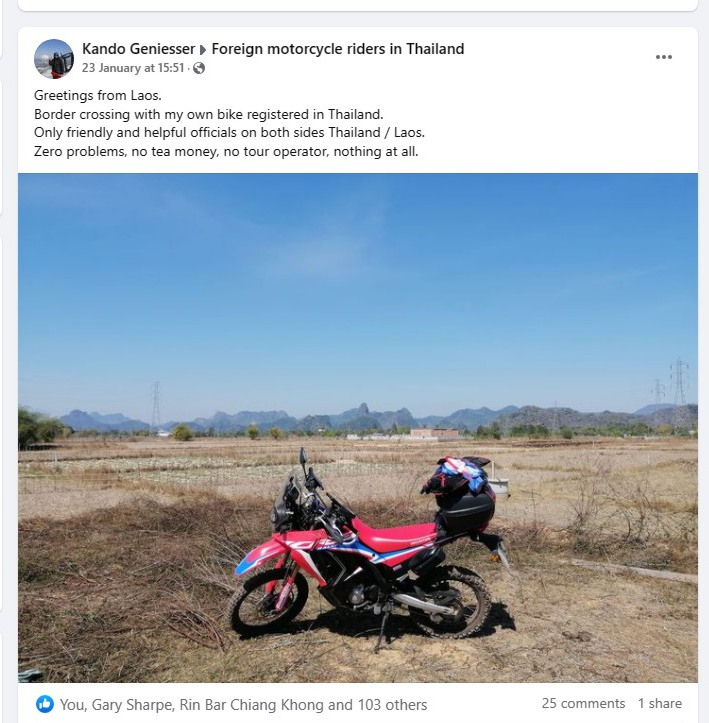Screen dimensions: 709x723
Task: Click the mountains in the photo background
Action: tap(378, 417)
